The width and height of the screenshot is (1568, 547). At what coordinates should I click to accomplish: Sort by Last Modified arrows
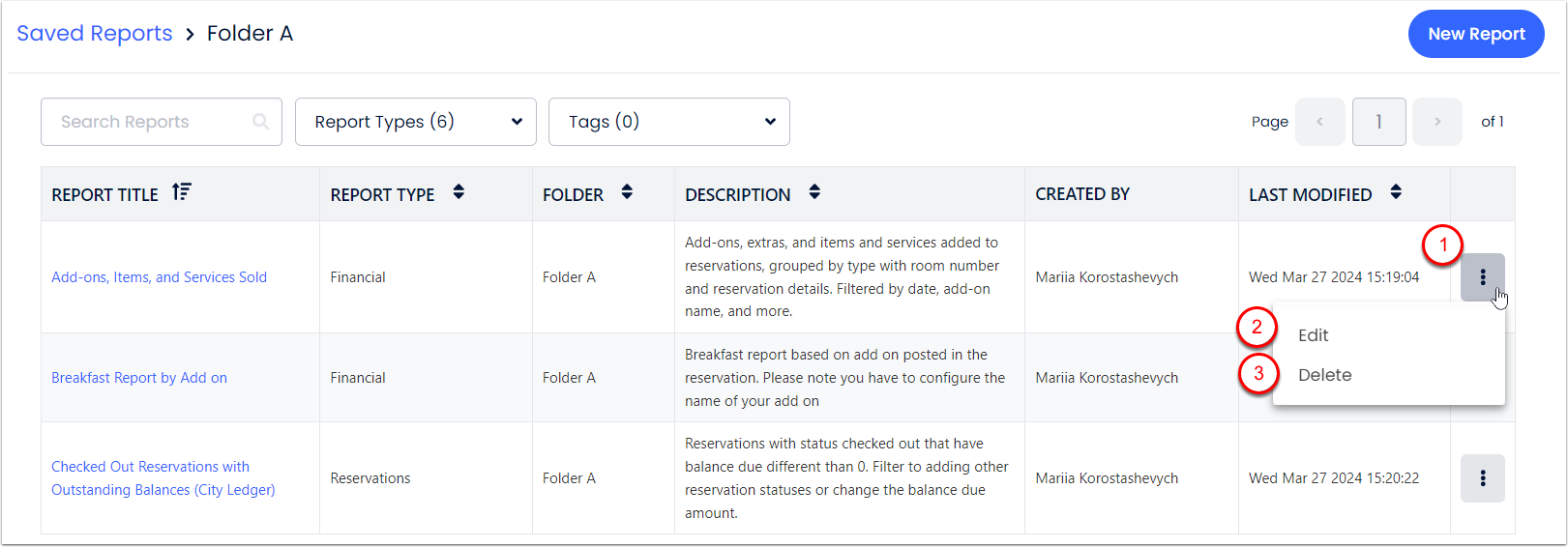tap(1396, 192)
